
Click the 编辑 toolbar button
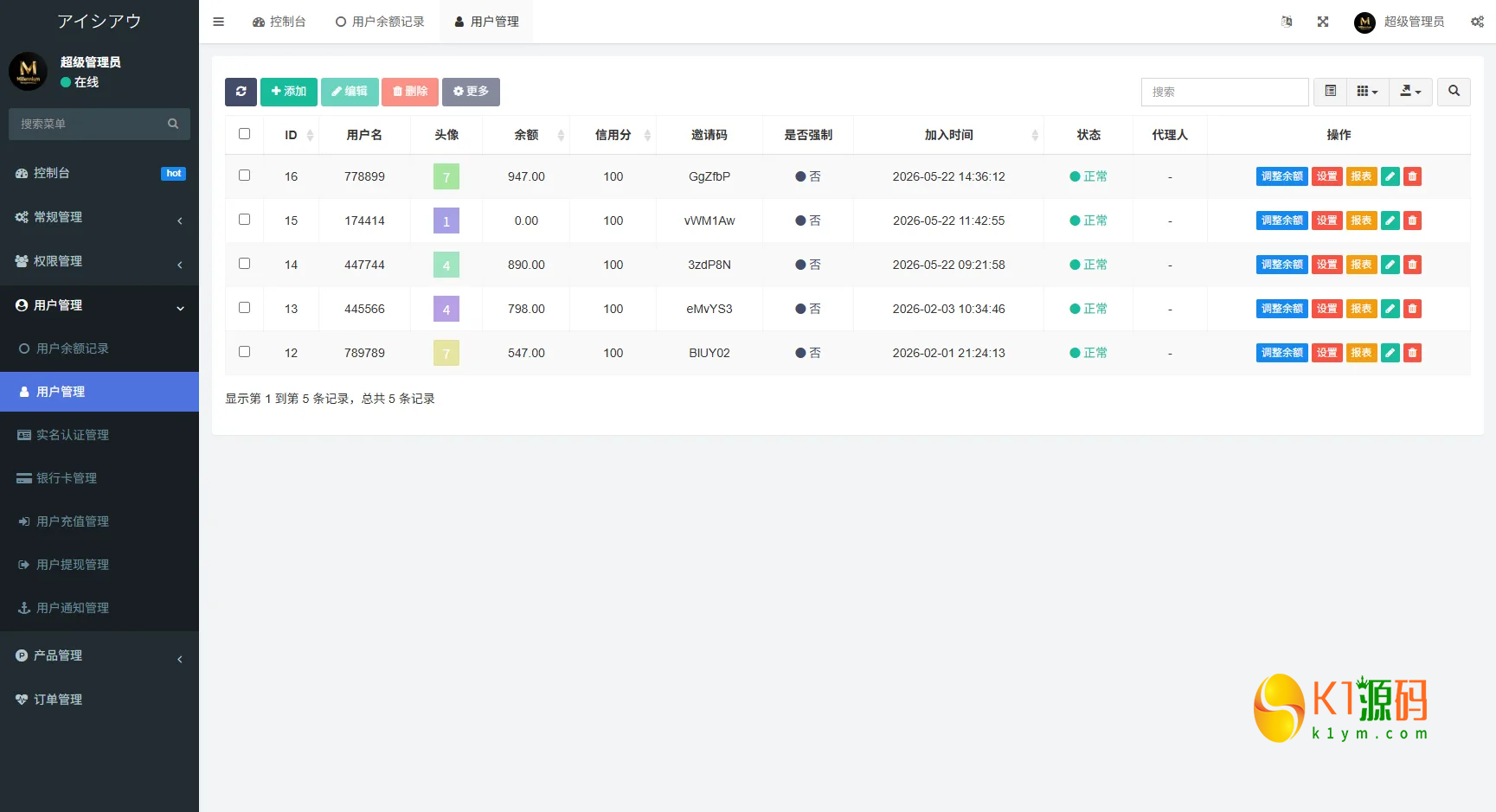point(350,92)
